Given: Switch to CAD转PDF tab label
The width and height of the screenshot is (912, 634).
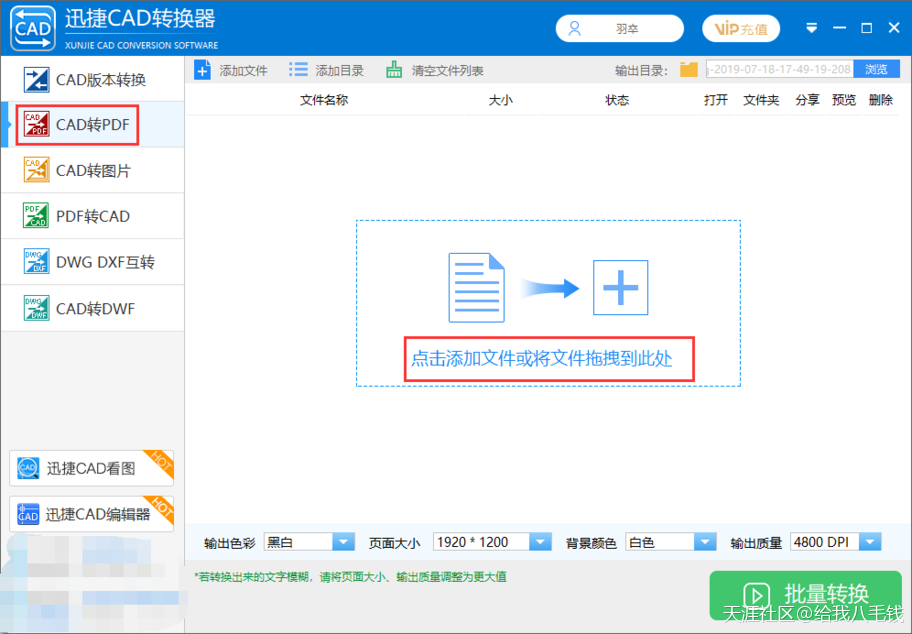Looking at the screenshot, I should [x=92, y=124].
